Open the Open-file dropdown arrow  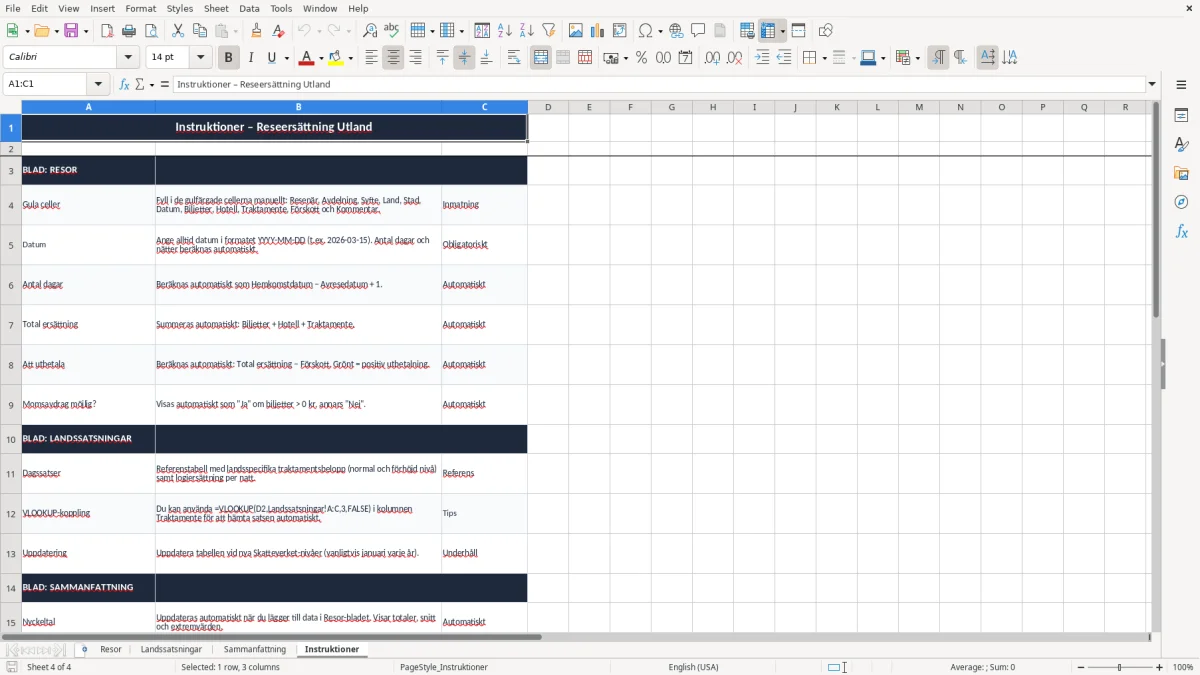[55, 31]
